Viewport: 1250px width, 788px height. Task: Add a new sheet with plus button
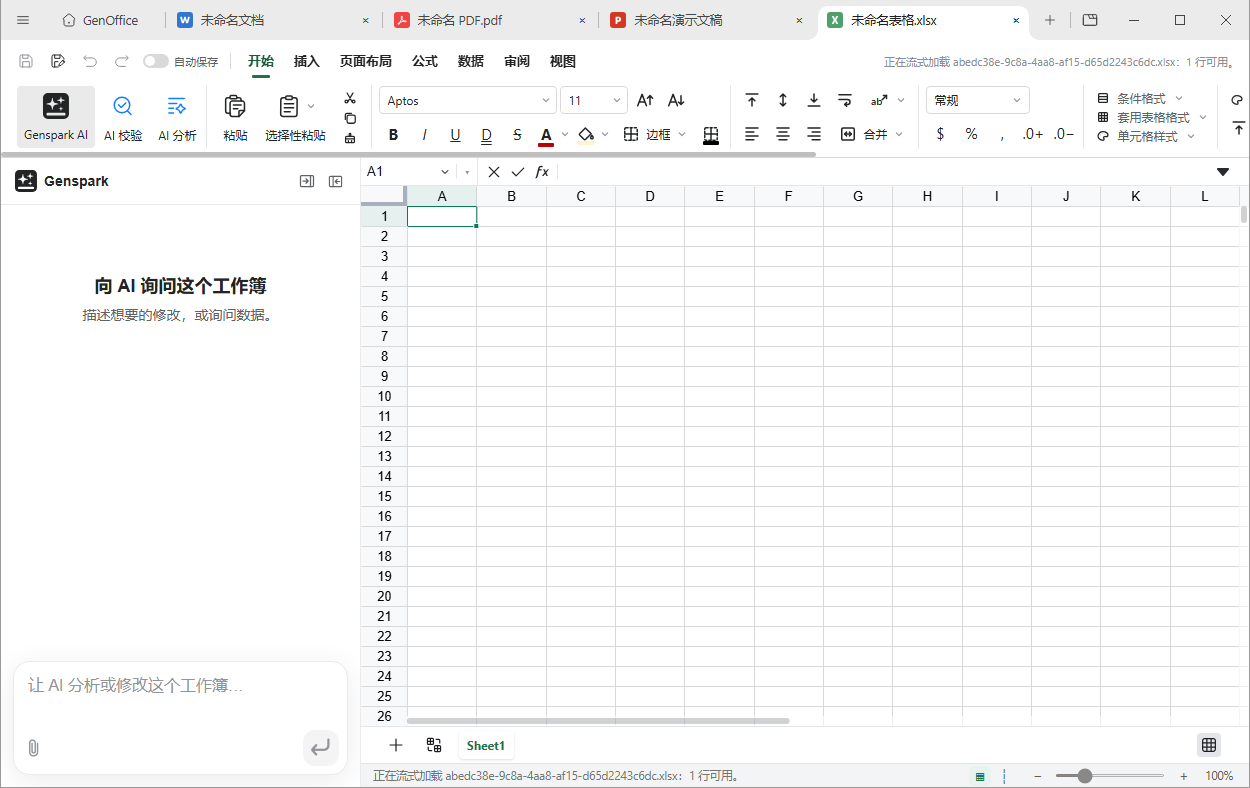pyautogui.click(x=396, y=745)
